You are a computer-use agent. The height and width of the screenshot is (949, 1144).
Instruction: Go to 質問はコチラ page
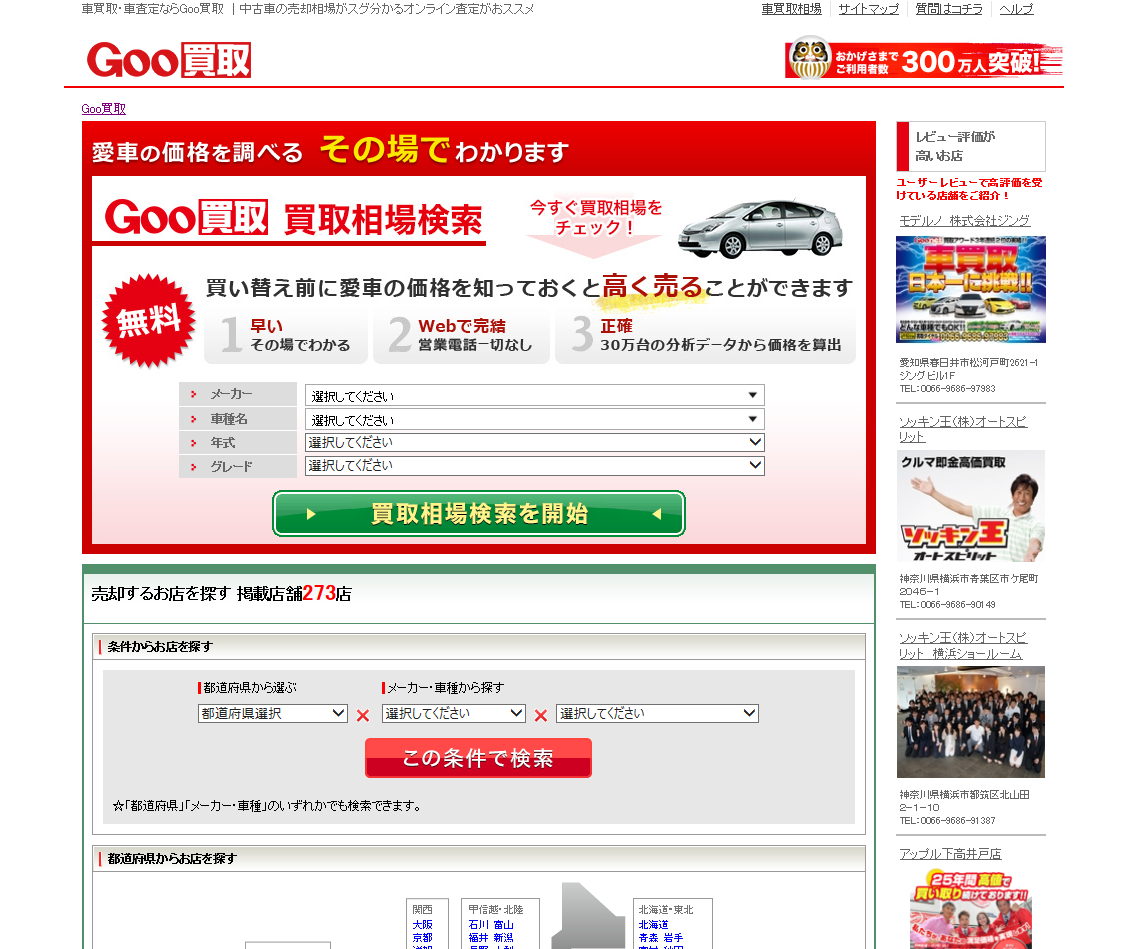(948, 9)
